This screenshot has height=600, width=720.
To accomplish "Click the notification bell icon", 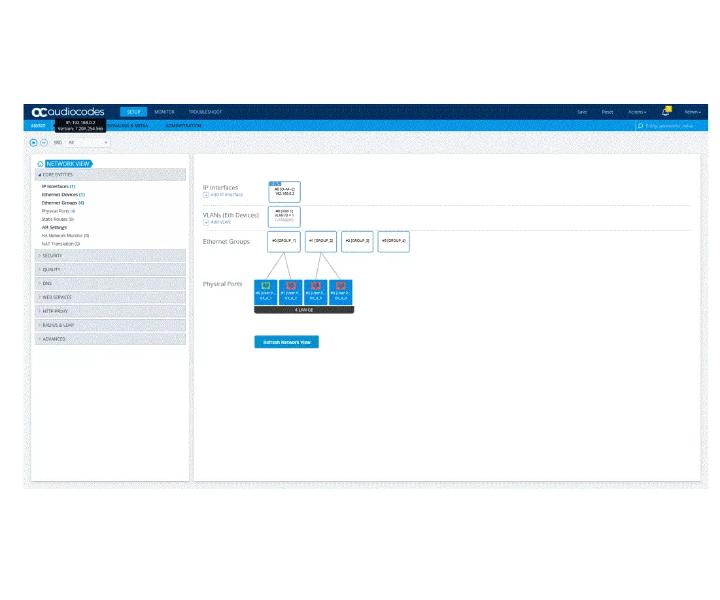I will point(665,112).
